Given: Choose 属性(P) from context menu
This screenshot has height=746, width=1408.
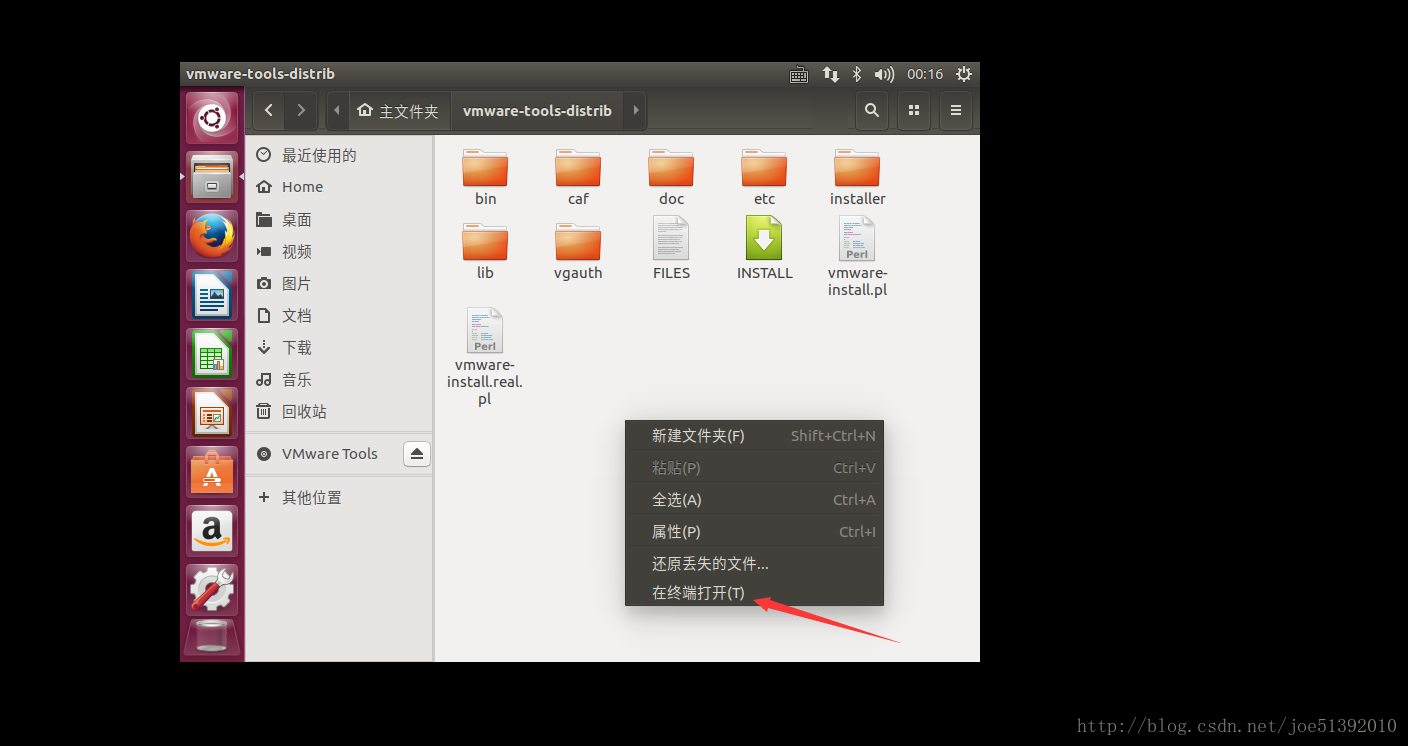Looking at the screenshot, I should click(754, 532).
